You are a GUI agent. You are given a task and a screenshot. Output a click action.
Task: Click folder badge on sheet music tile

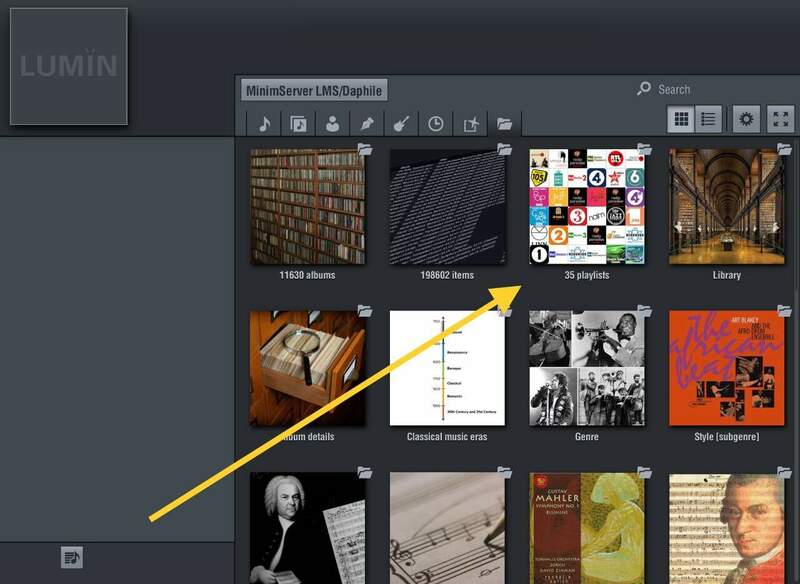[x=505, y=472]
